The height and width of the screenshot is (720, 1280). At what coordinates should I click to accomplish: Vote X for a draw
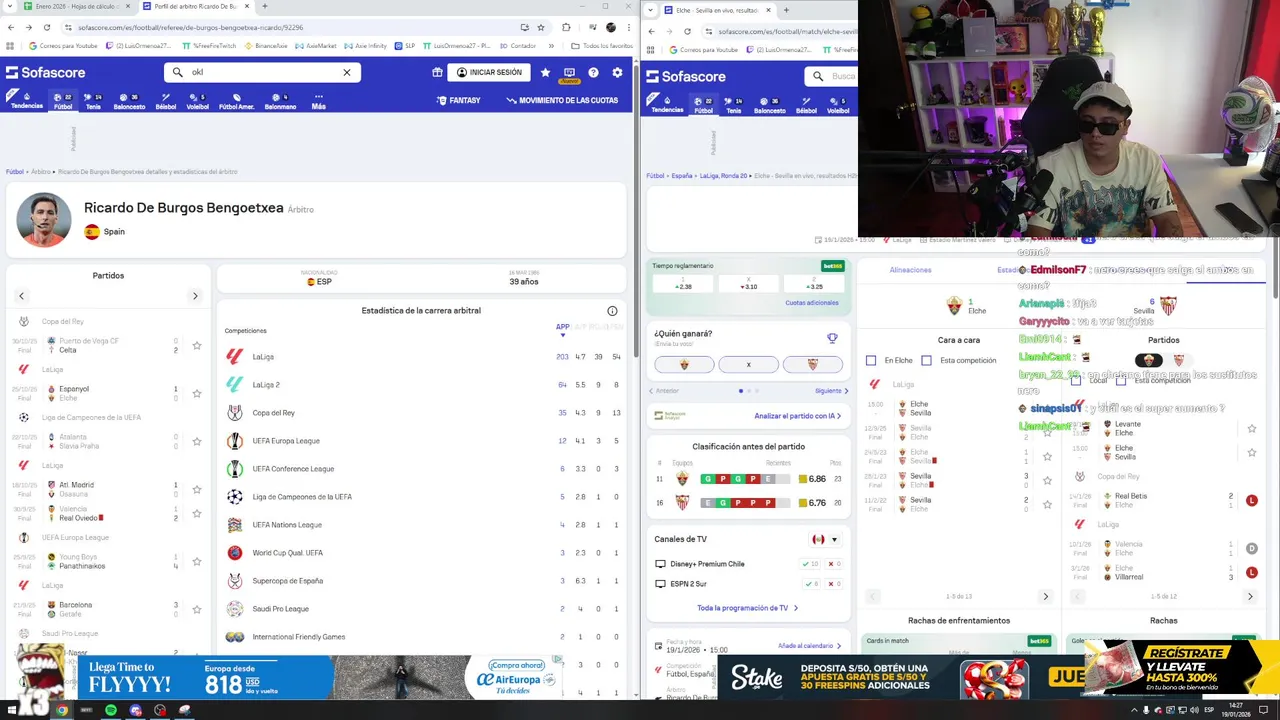tap(748, 364)
